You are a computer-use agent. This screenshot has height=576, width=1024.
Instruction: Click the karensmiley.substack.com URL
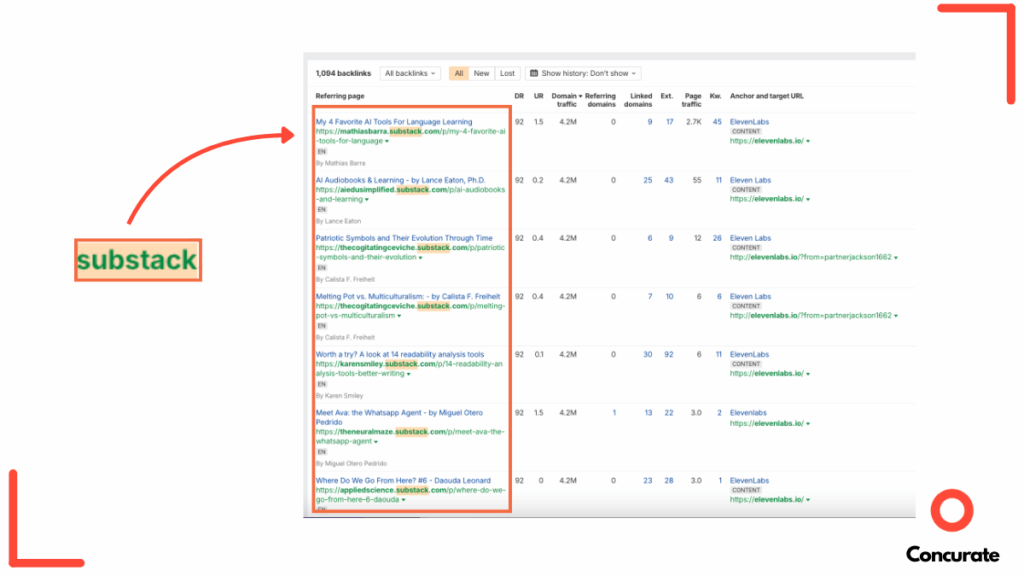pyautogui.click(x=409, y=368)
